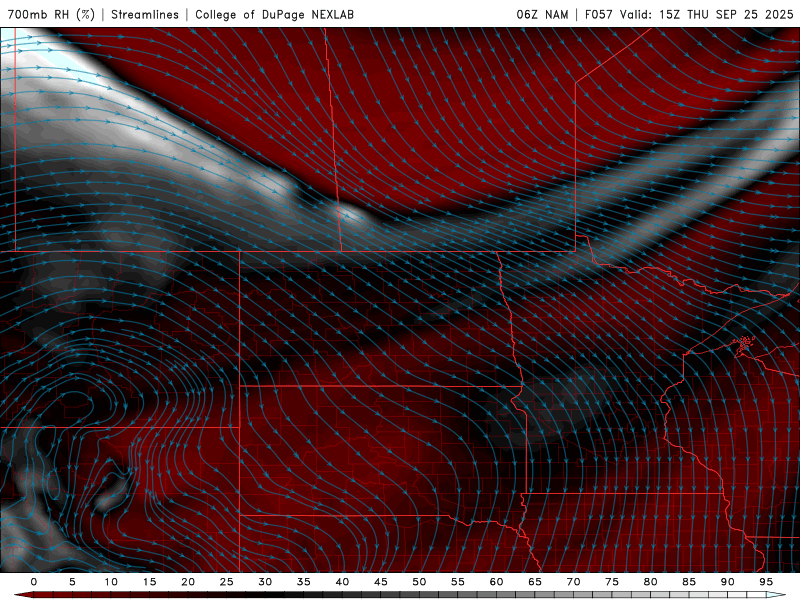
Task: Click the 'Streamlines' label in the header
Action: click(x=145, y=14)
